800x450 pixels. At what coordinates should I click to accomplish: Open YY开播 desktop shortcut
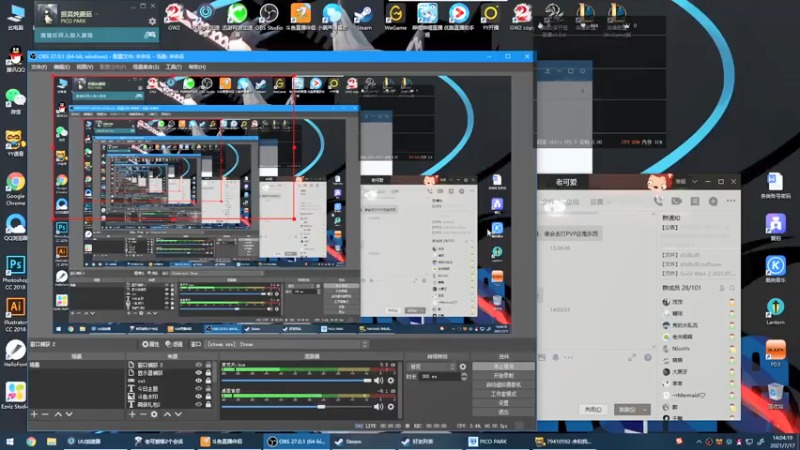coord(490,17)
